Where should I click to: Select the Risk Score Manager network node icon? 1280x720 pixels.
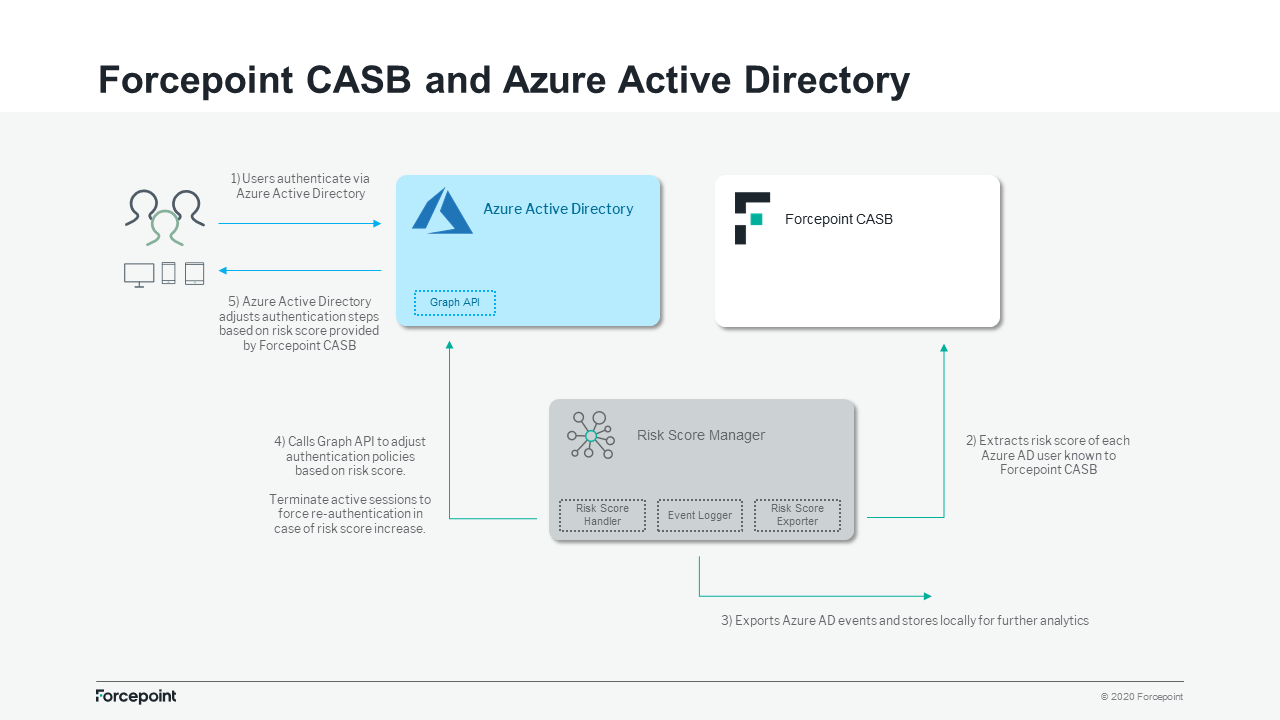pos(590,435)
